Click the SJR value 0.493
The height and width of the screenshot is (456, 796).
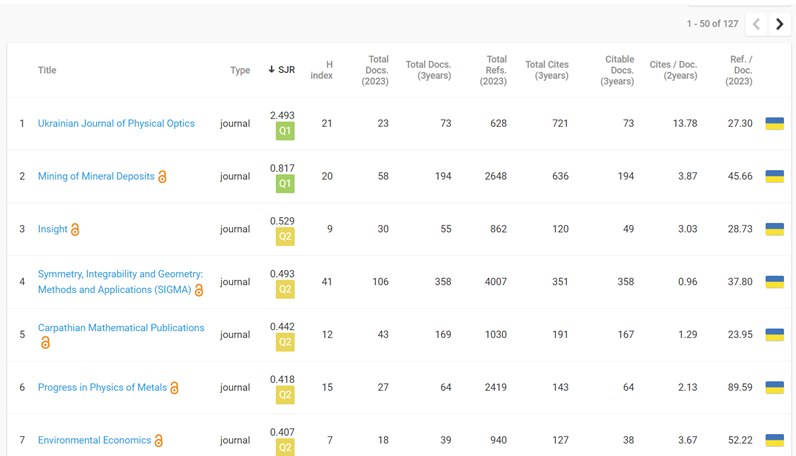coord(282,274)
